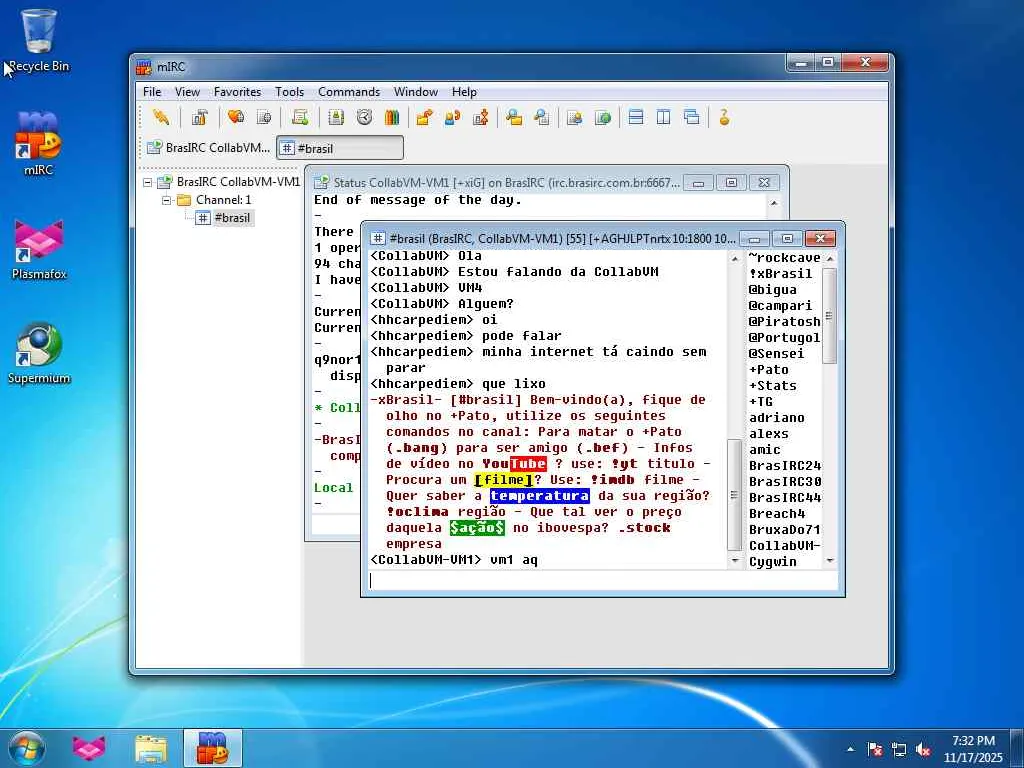1024x768 pixels.
Task: Collapse the BrasIRC CollabVM-VM1 tree node
Action: tap(148, 182)
